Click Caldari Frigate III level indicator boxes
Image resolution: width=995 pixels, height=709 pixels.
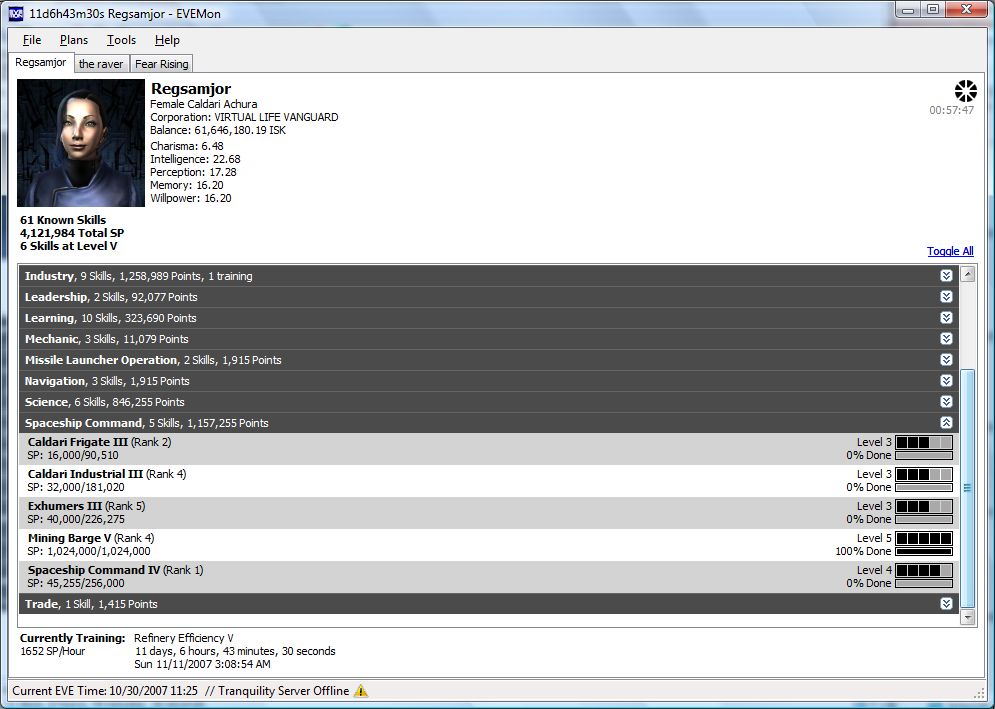click(923, 442)
